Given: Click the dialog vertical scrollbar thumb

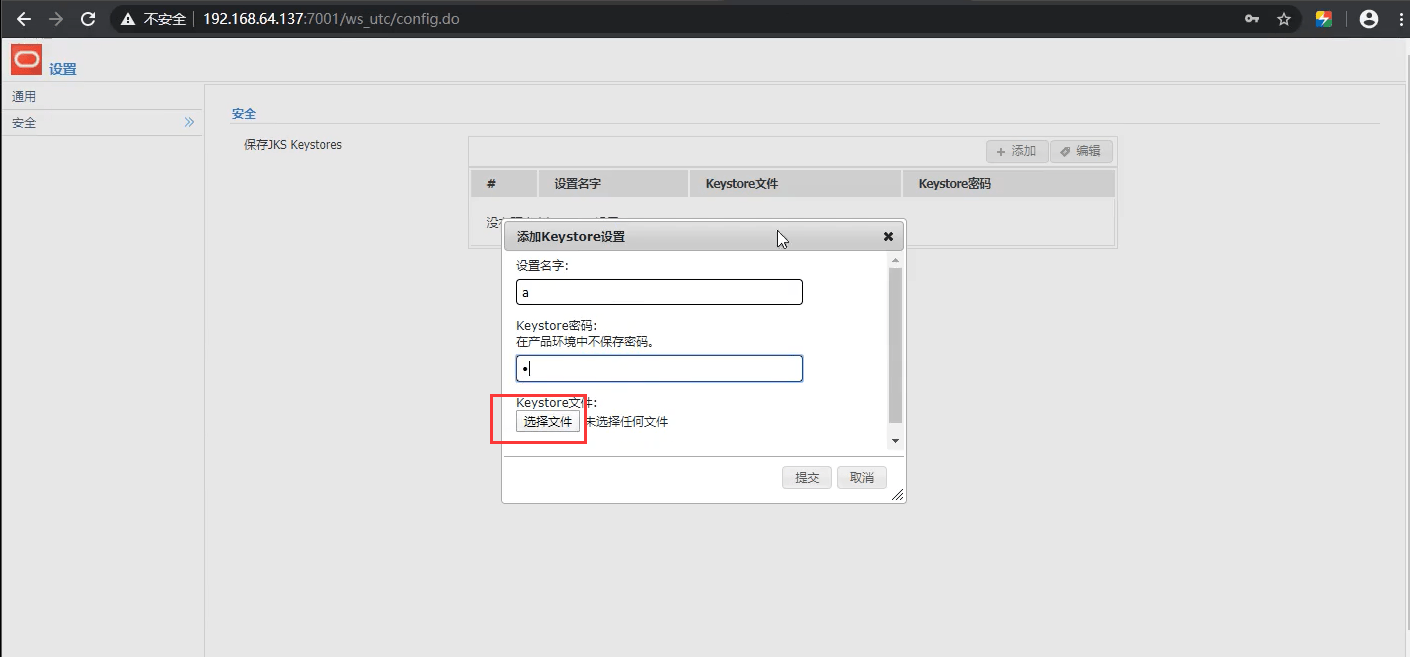Looking at the screenshot, I should click(x=895, y=345).
